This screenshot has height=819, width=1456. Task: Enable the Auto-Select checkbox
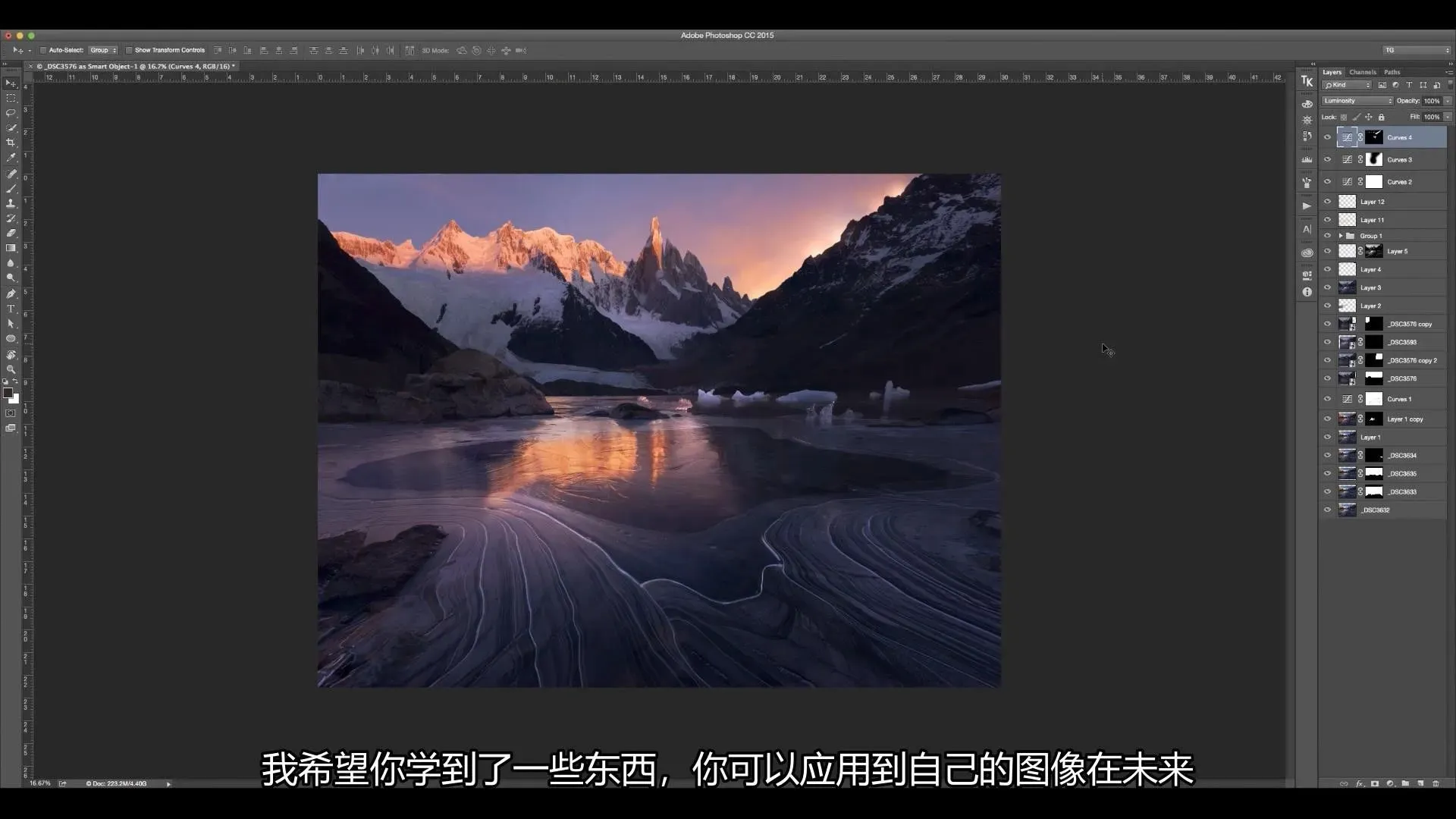[x=43, y=50]
